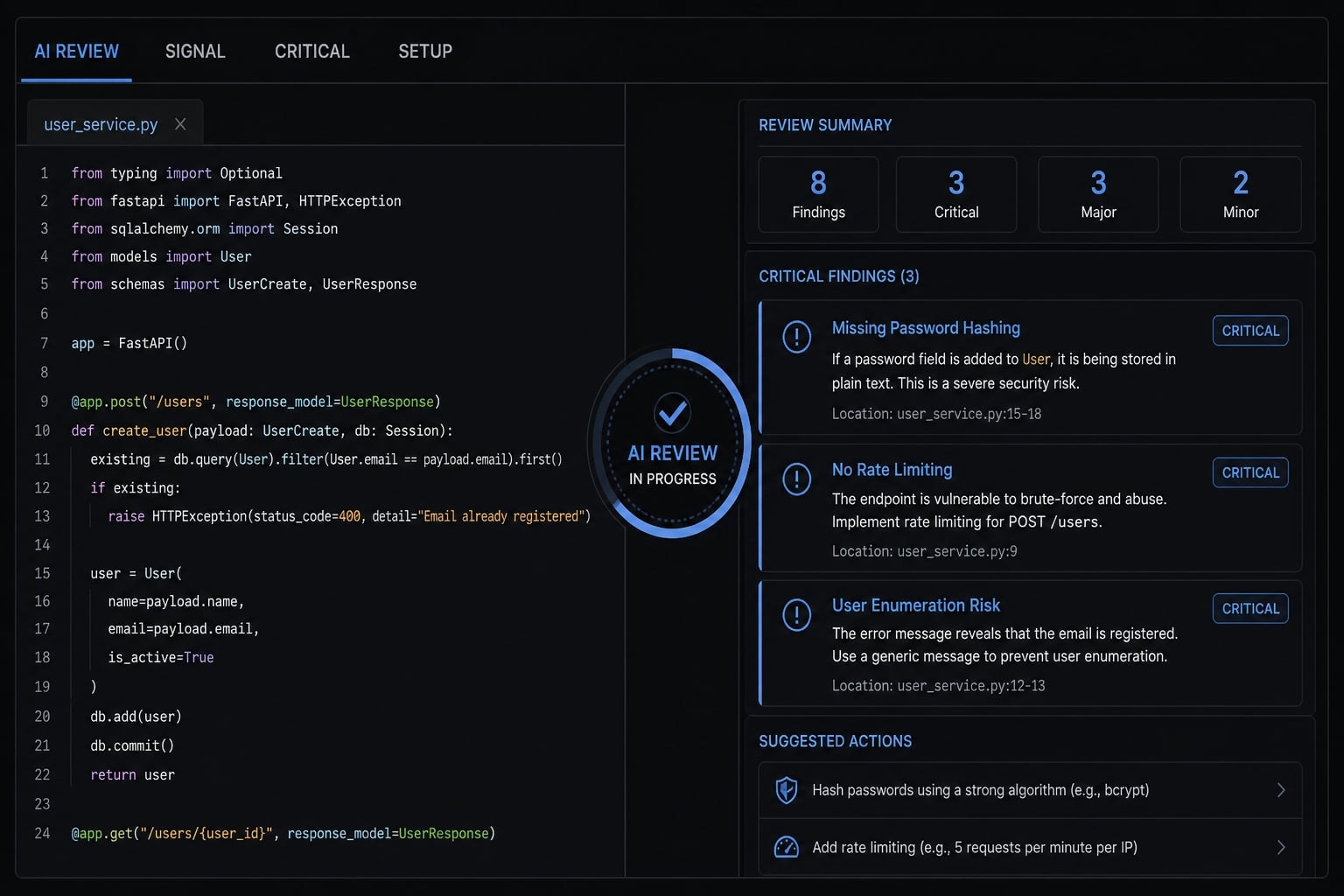Click the SUGGESTED ACTIONS heading

[835, 741]
